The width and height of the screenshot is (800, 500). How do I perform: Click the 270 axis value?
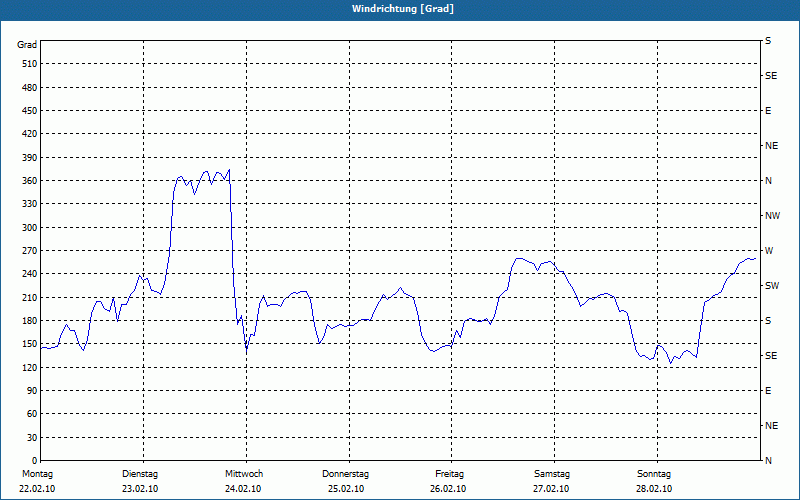30,251
